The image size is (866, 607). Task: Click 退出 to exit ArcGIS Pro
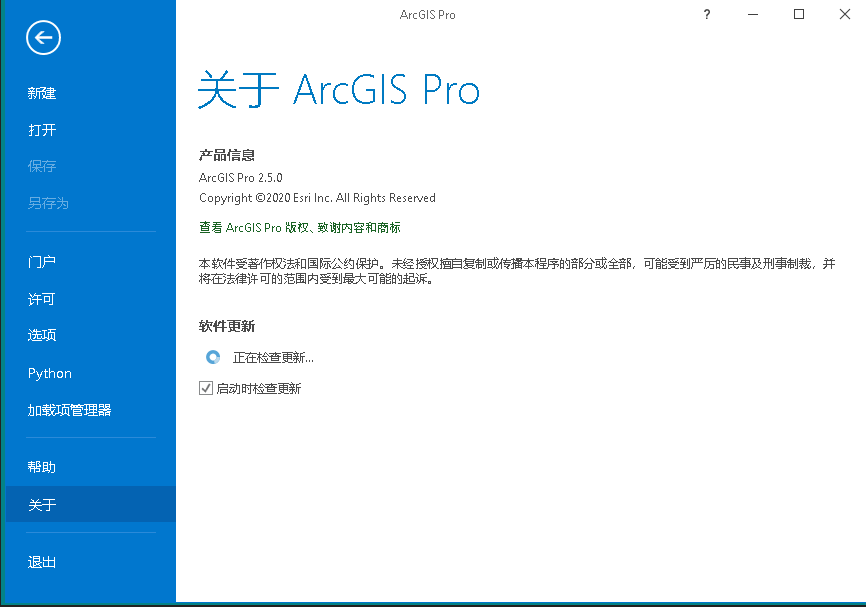tap(42, 562)
